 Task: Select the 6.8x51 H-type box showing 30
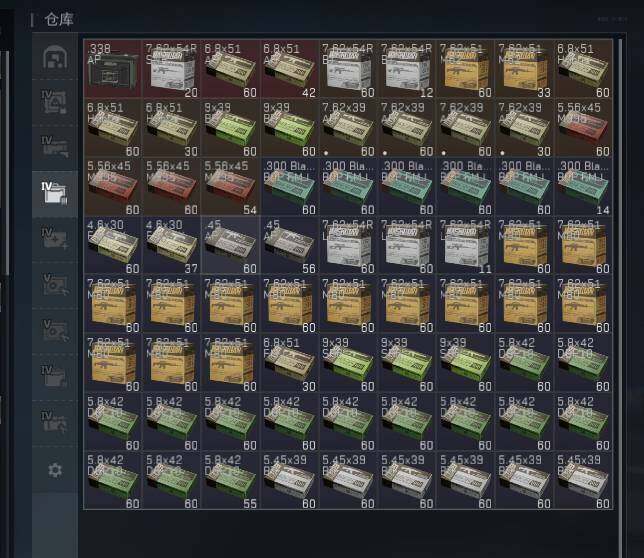point(172,128)
